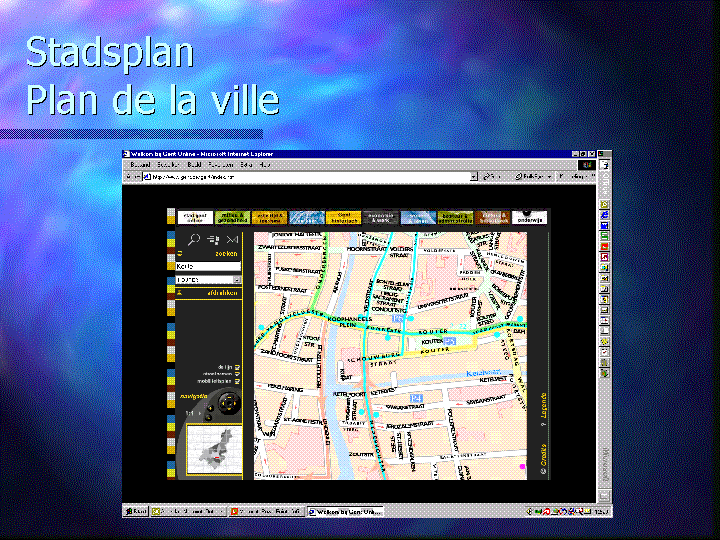Click the hourglass icon next to afdrukken
Viewport: 720px width, 540px height.
point(179,294)
